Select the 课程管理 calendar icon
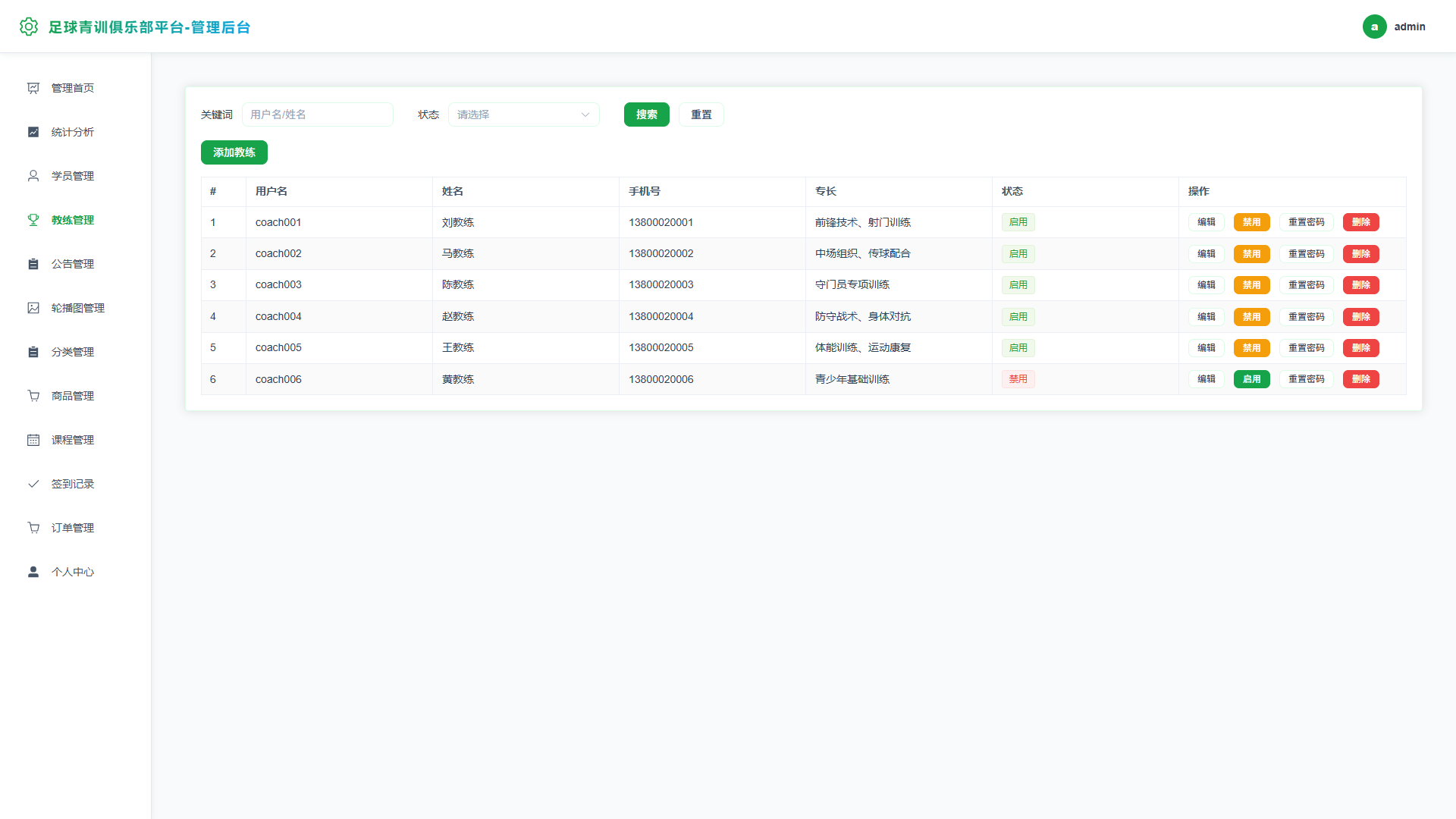1456x819 pixels. (x=33, y=440)
